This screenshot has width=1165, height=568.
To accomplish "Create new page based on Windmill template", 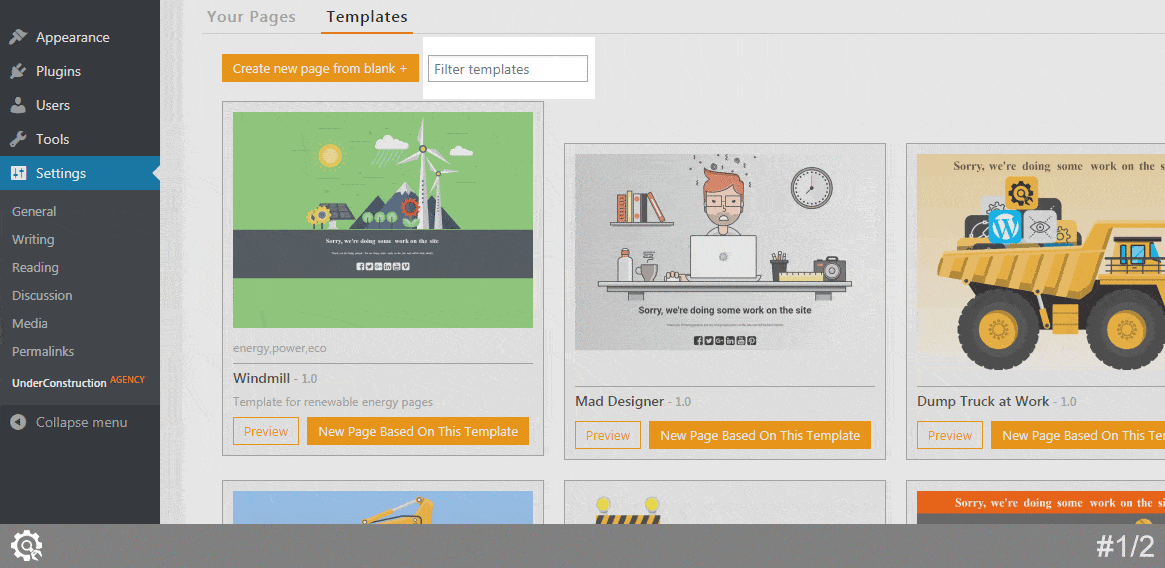I will click(418, 432).
